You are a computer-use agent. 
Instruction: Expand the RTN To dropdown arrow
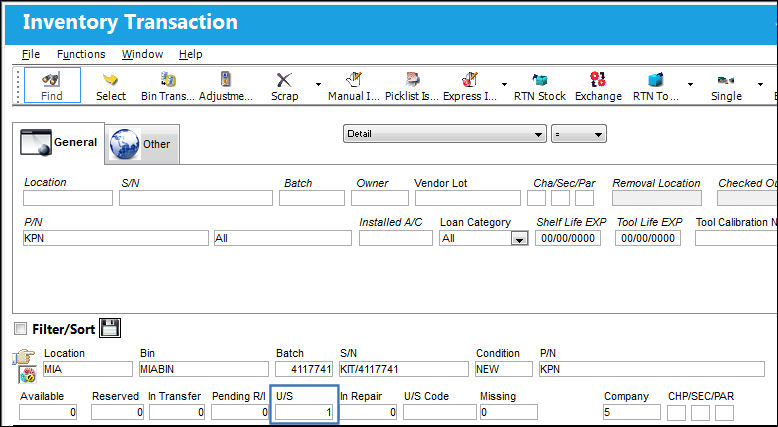690,84
